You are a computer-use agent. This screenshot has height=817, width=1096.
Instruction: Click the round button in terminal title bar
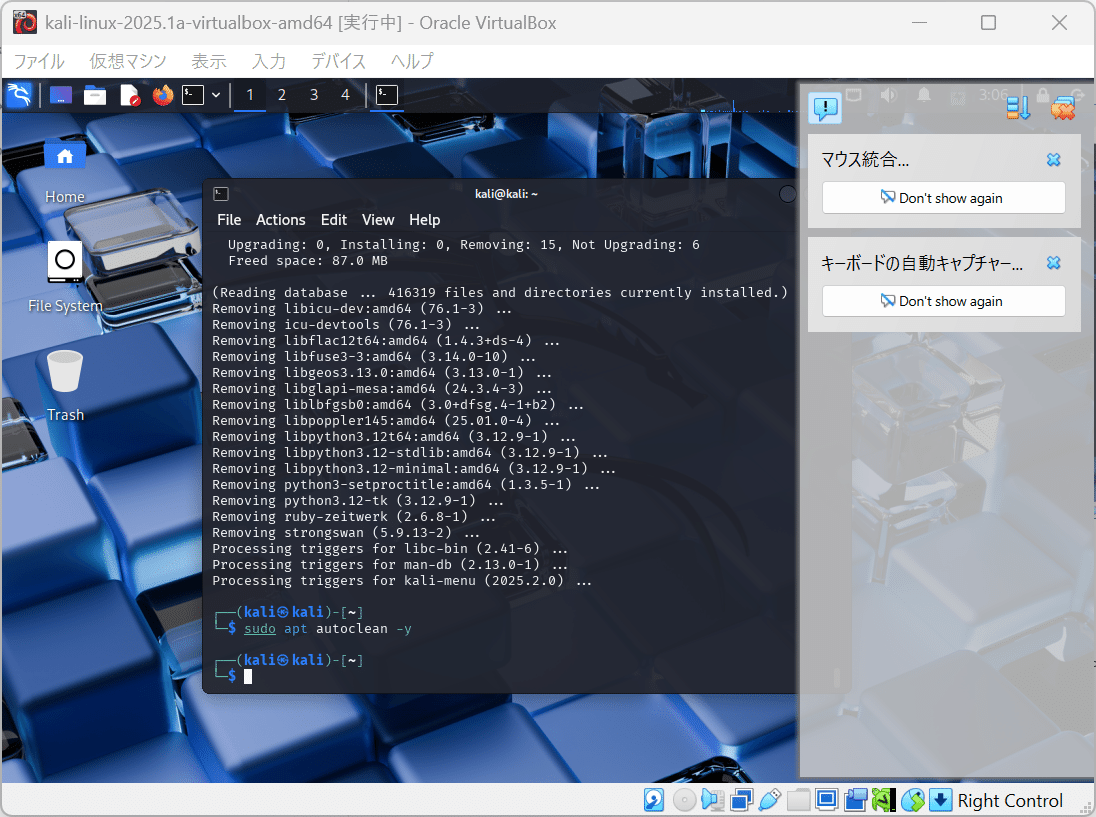click(x=787, y=194)
